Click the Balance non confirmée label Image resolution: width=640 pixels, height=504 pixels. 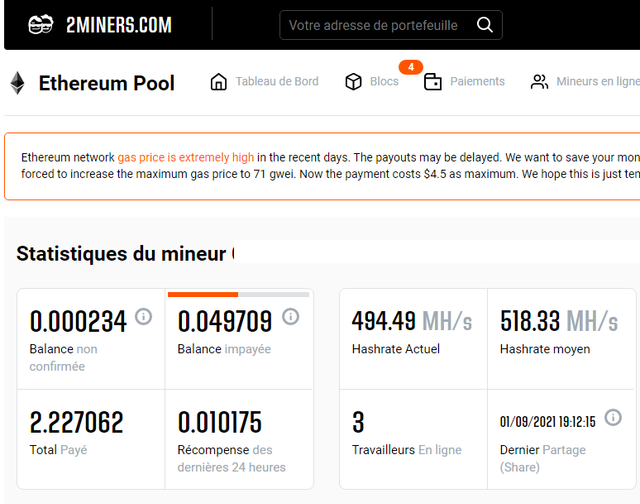(63, 357)
